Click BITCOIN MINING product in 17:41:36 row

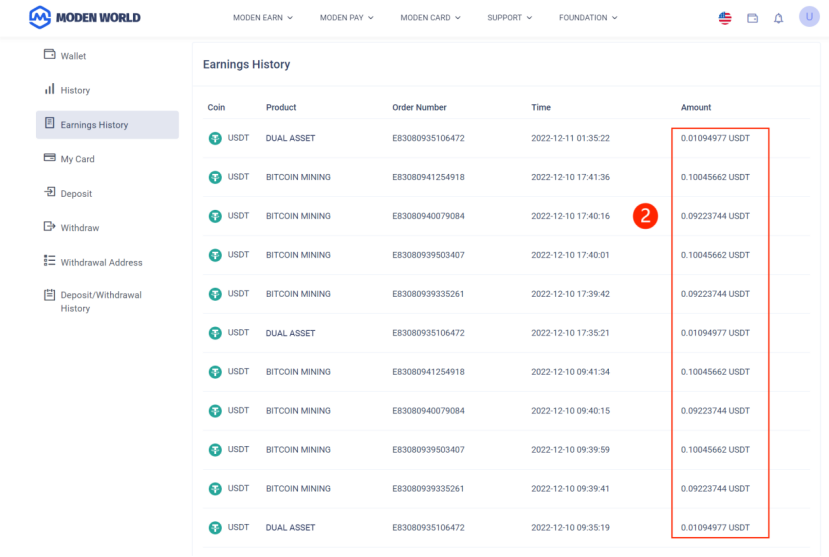298,177
